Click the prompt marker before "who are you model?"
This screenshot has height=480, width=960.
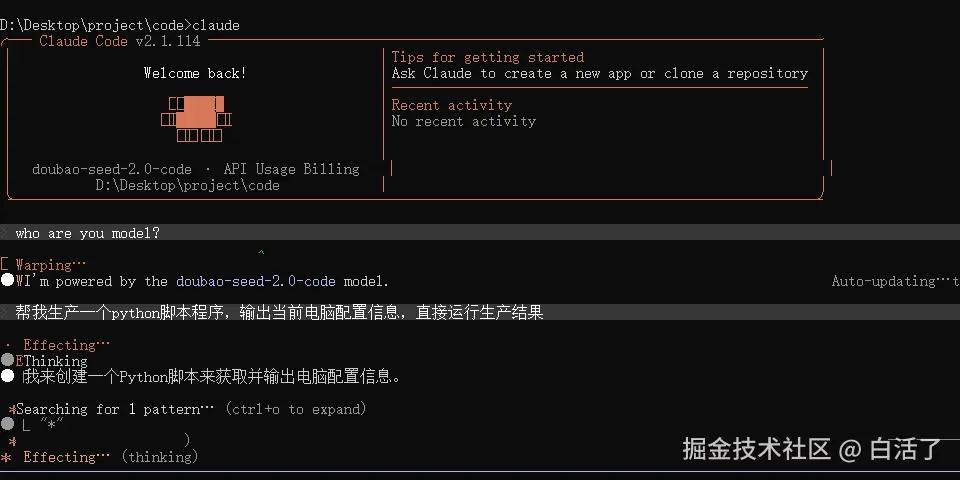pyautogui.click(x=5, y=233)
